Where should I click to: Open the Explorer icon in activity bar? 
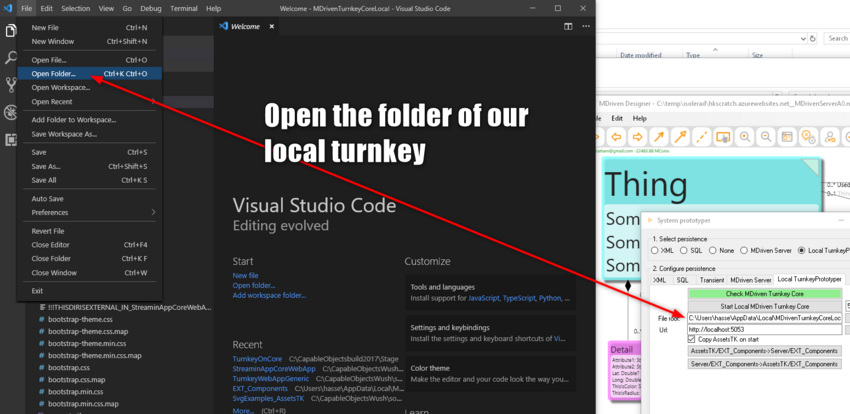(10, 32)
